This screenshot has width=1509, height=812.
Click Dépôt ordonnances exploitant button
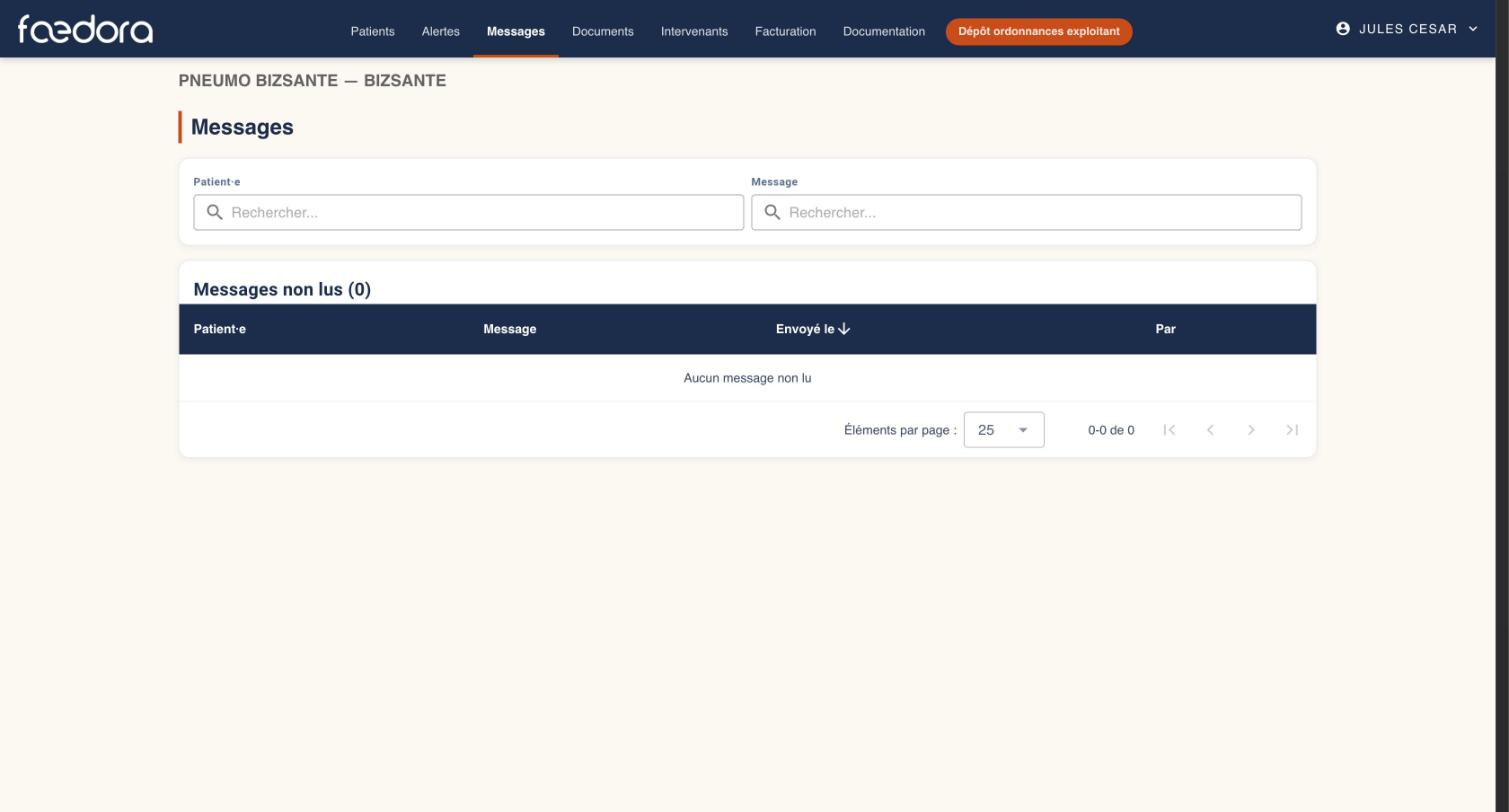[1039, 31]
